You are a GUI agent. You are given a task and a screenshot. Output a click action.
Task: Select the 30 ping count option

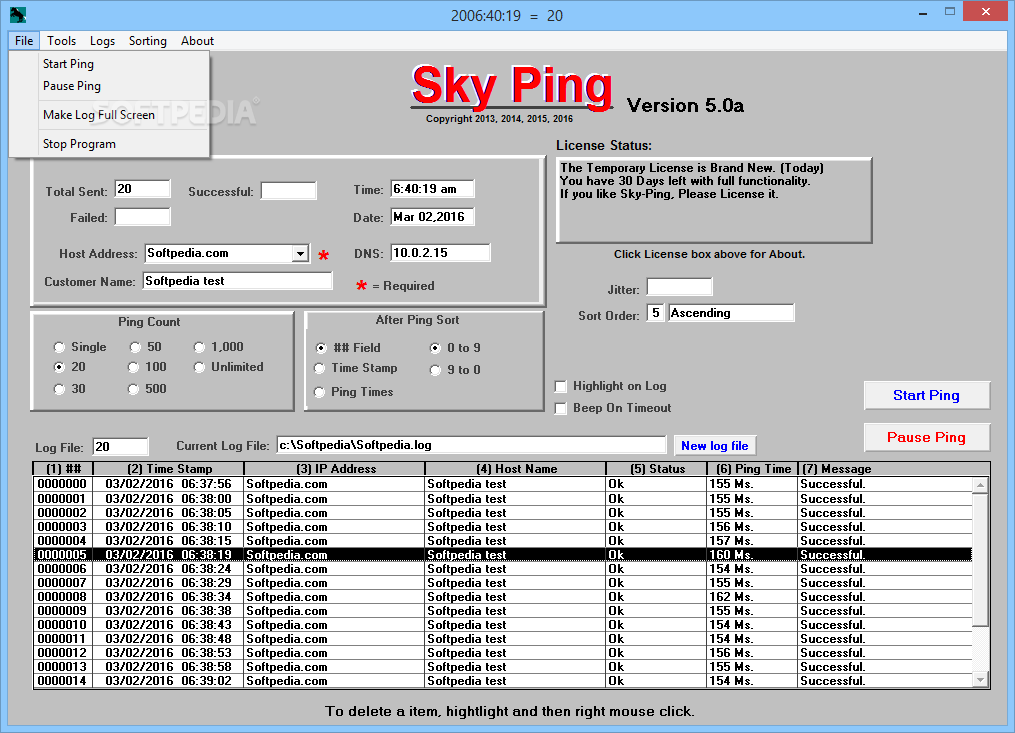coord(69,389)
